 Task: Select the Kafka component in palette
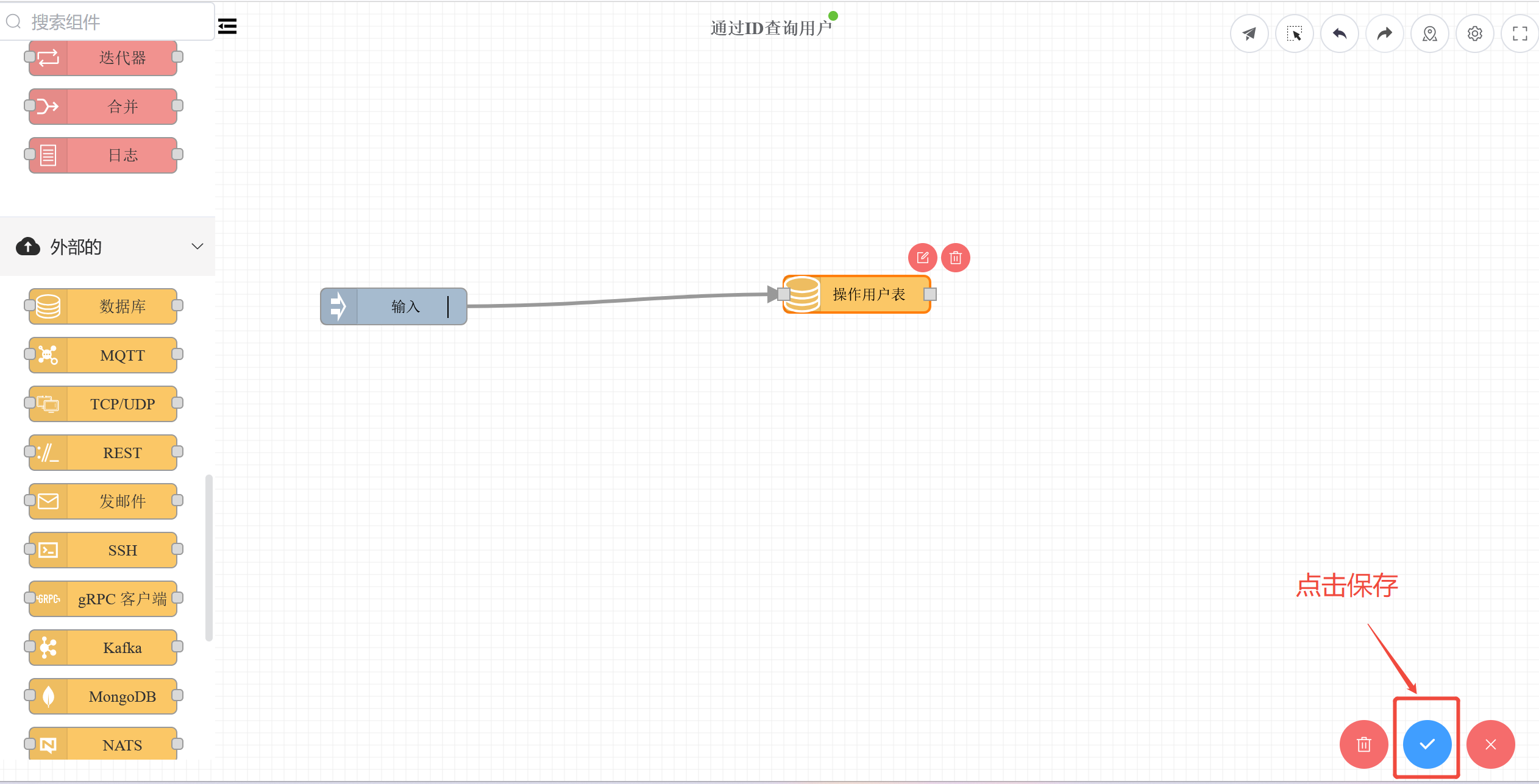(x=122, y=648)
